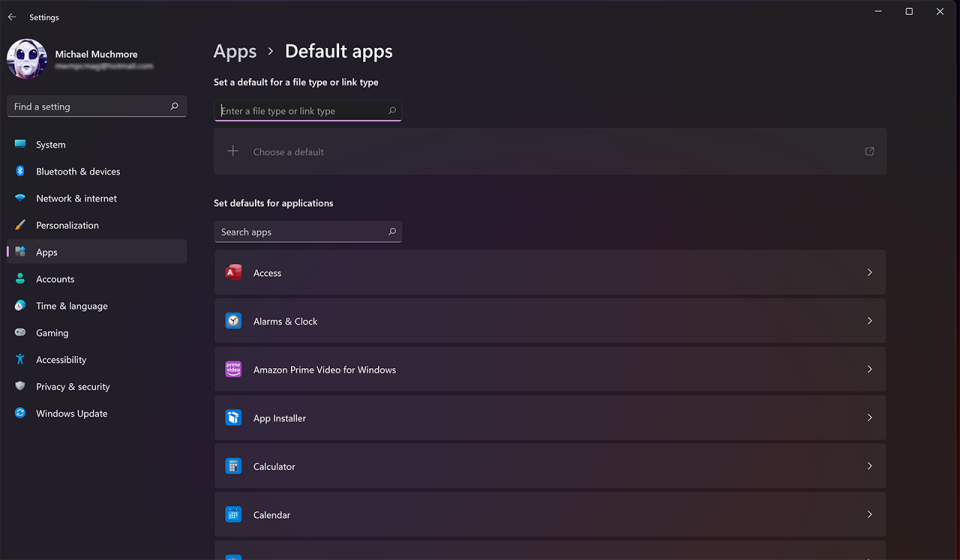
Task: Click the Accounts person icon
Action: pyautogui.click(x=20, y=278)
